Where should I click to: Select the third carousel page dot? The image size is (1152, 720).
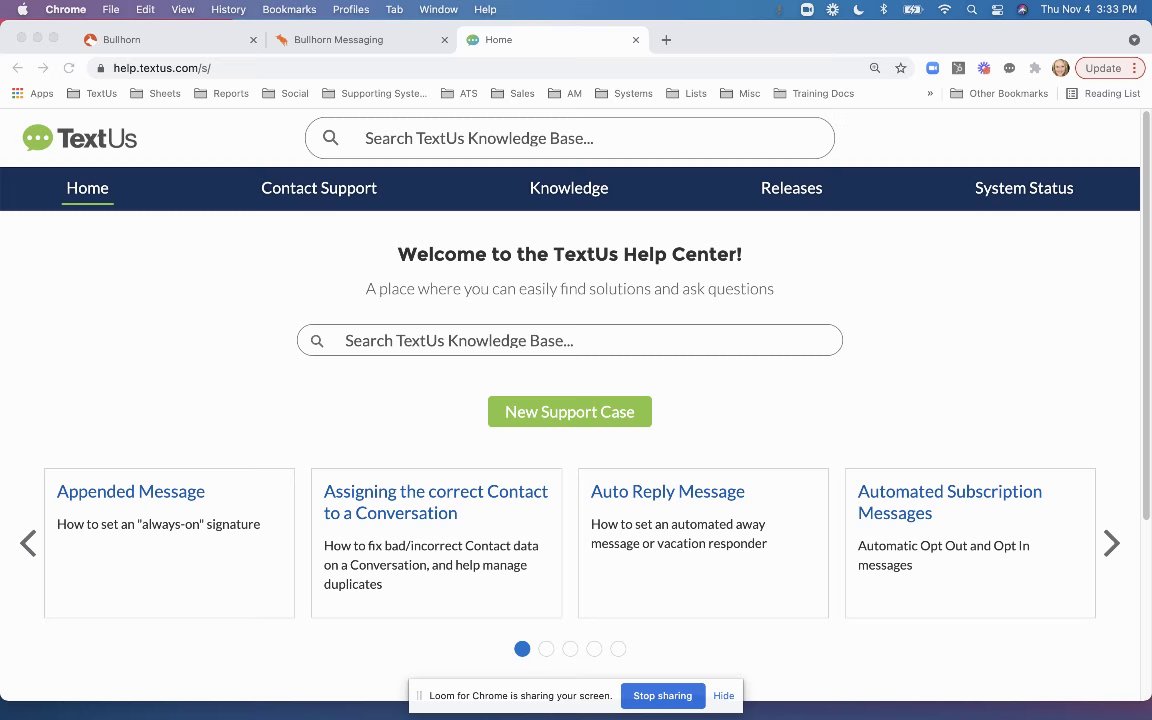(x=570, y=649)
